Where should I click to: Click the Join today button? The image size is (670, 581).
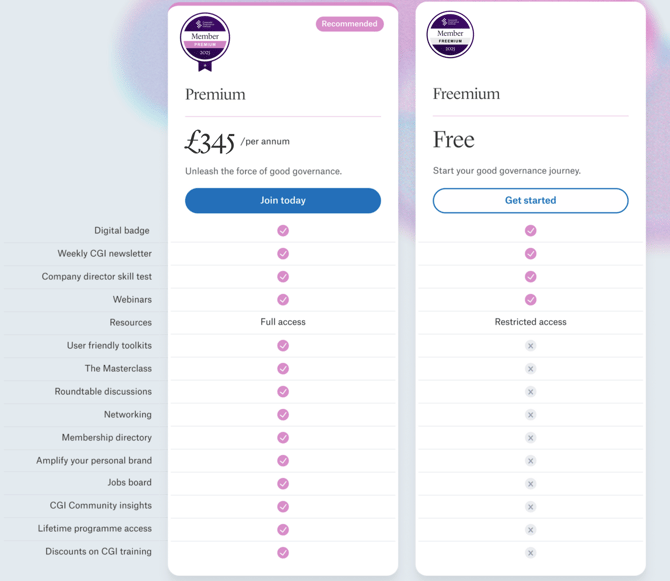tap(283, 200)
